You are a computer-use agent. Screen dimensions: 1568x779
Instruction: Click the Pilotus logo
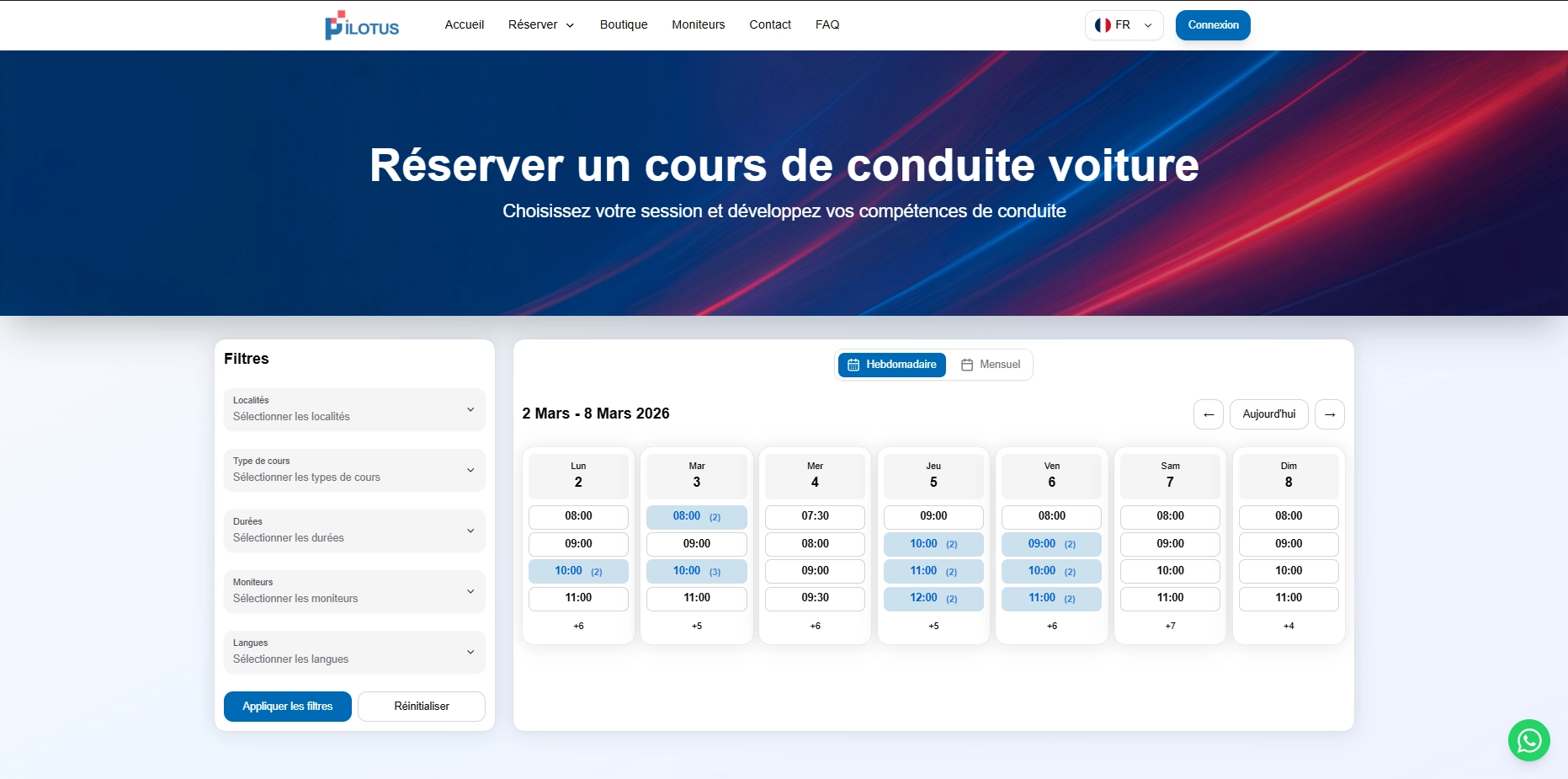362,25
